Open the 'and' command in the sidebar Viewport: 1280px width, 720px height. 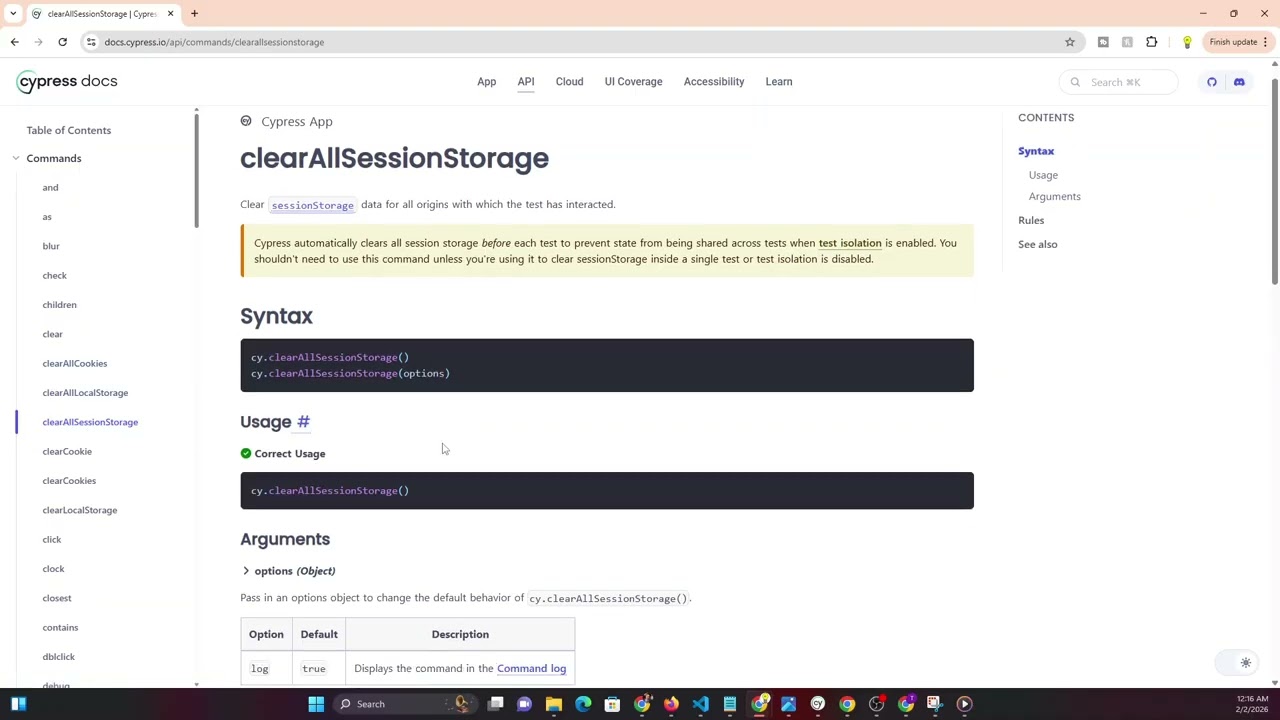tap(50, 188)
